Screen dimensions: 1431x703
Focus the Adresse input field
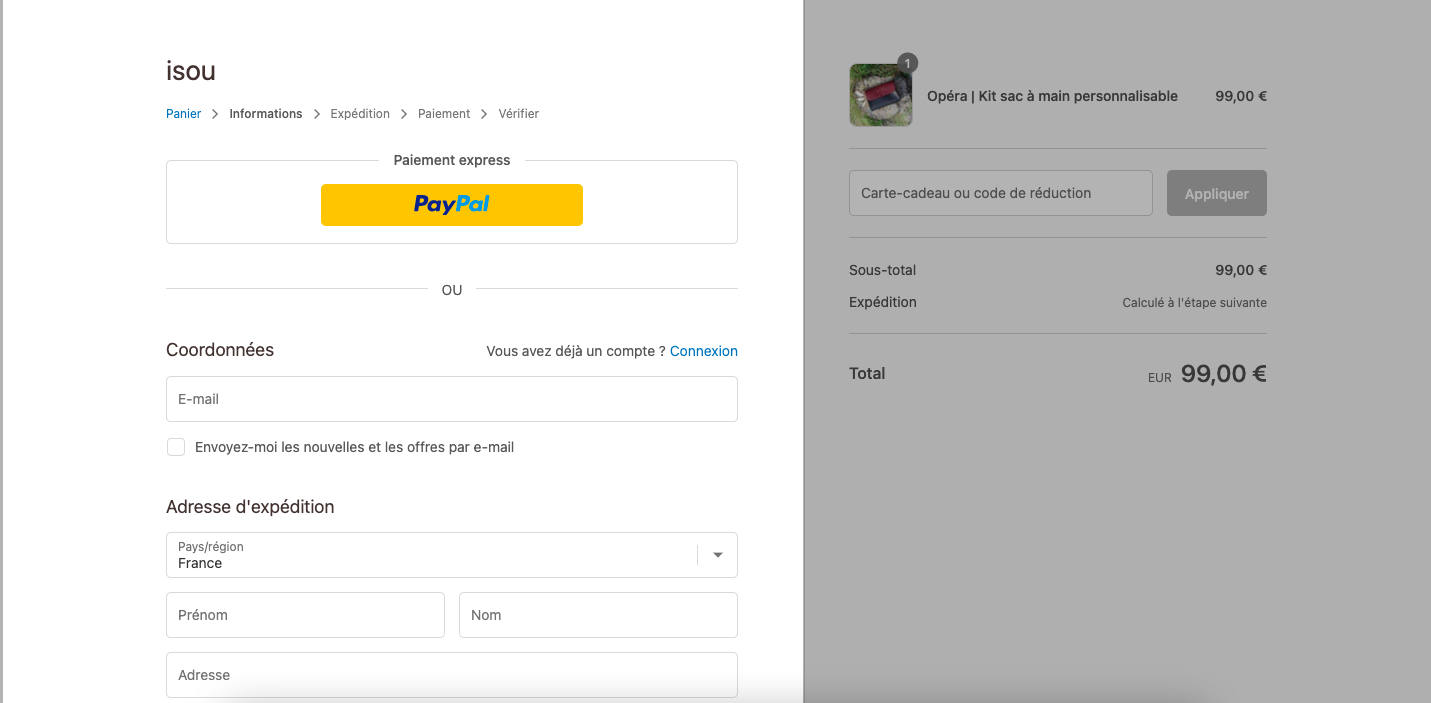pyautogui.click(x=452, y=675)
